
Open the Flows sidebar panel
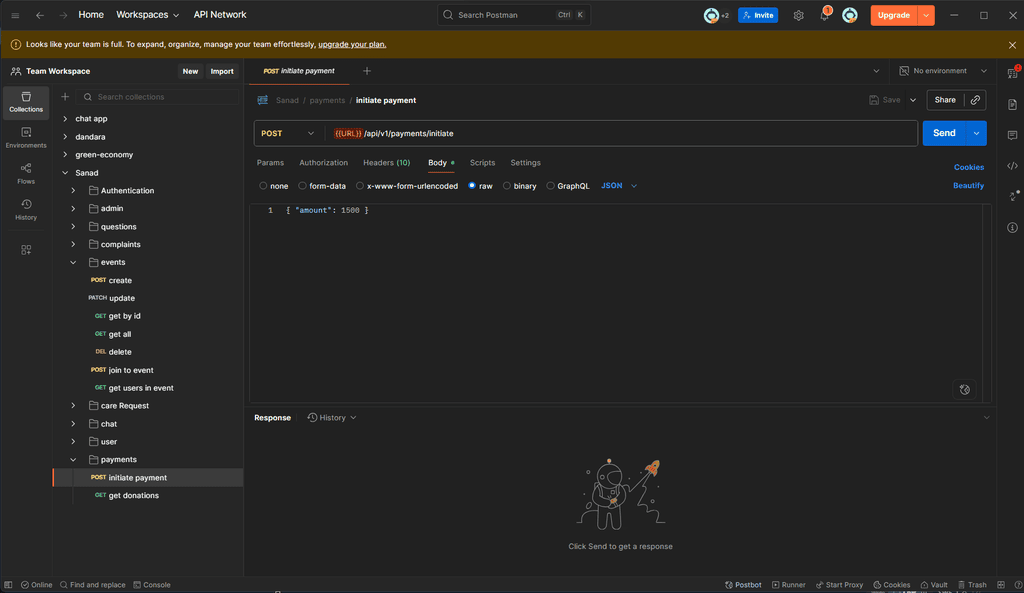pyautogui.click(x=26, y=174)
